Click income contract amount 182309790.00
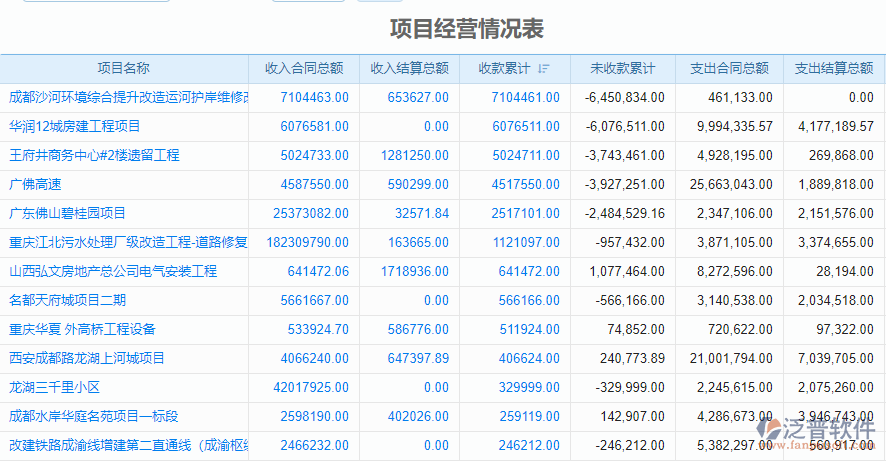 click(308, 242)
